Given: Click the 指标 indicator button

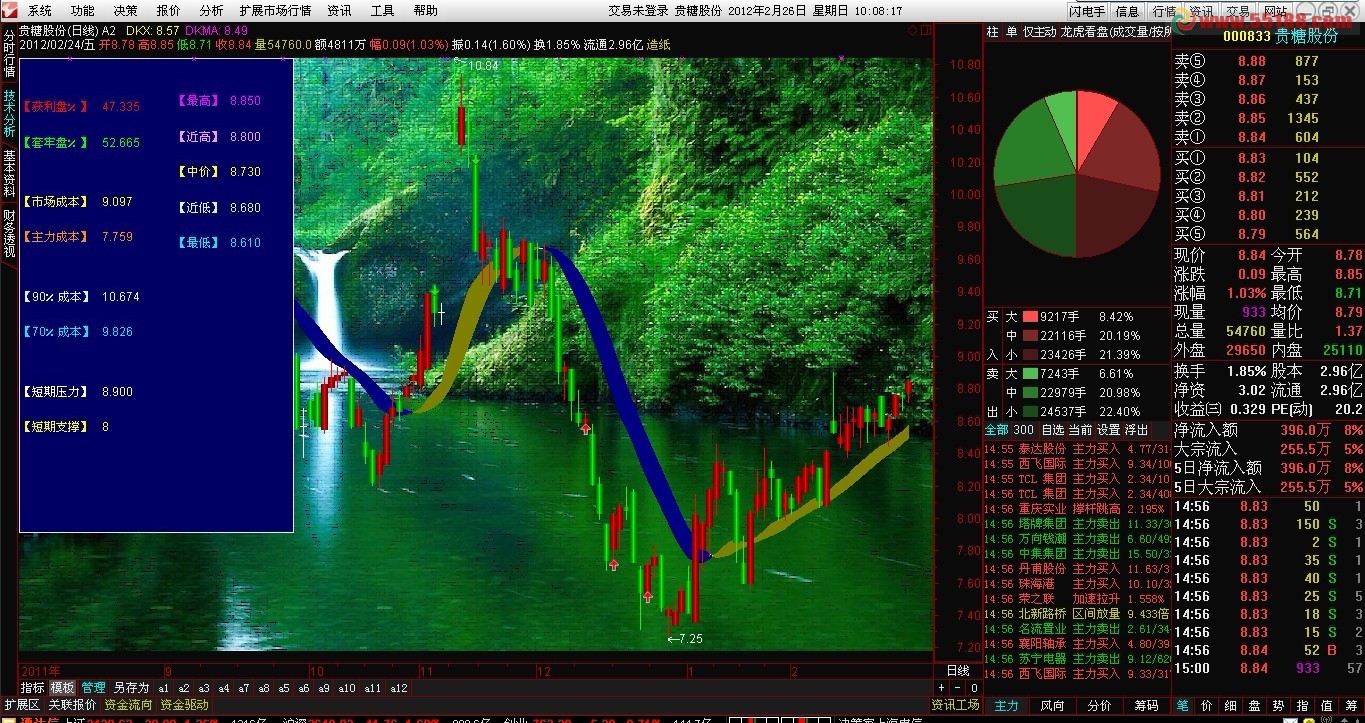Looking at the screenshot, I should (x=32, y=688).
